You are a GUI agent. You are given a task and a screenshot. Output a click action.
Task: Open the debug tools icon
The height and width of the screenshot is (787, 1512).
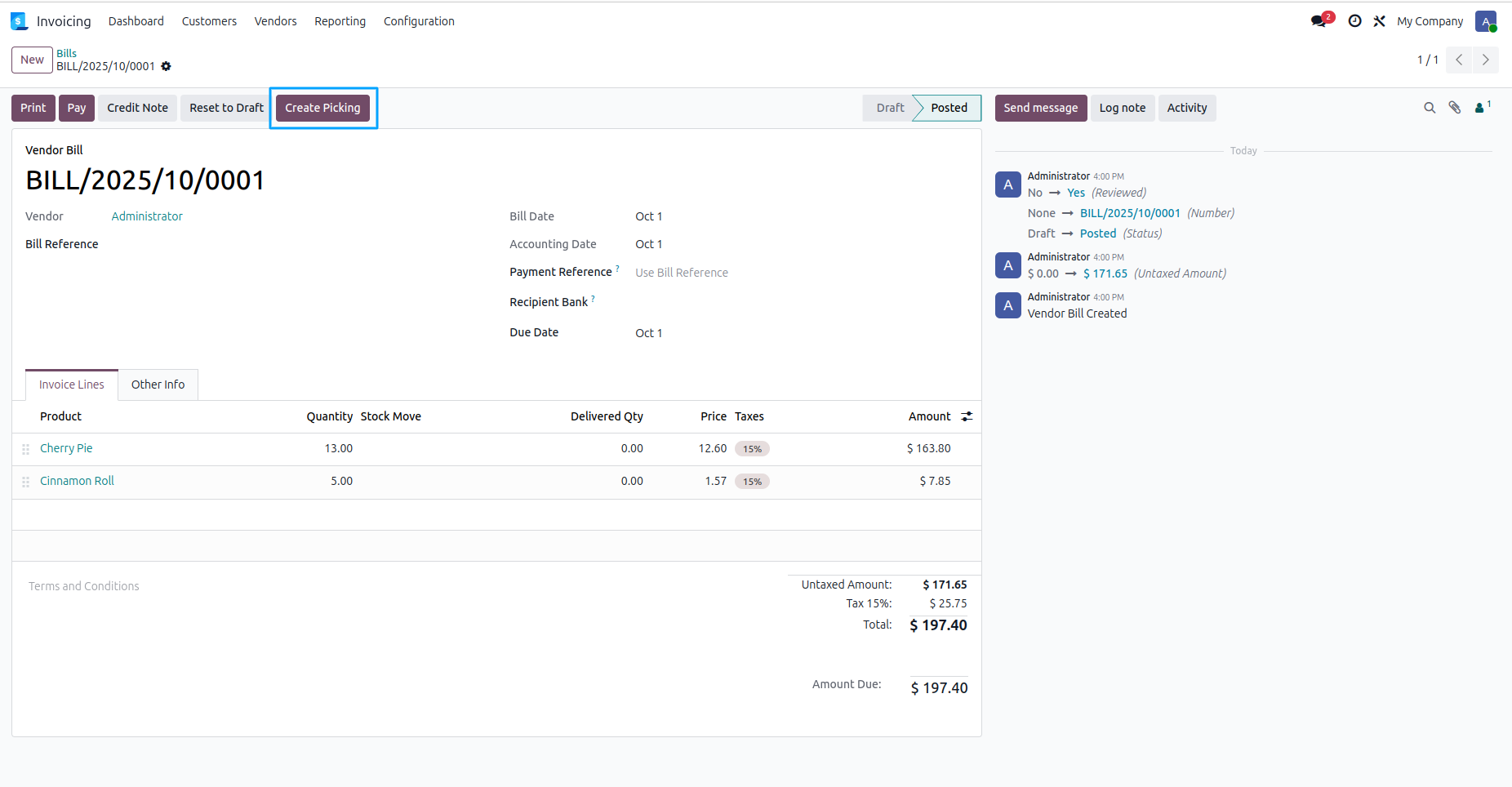point(1379,21)
